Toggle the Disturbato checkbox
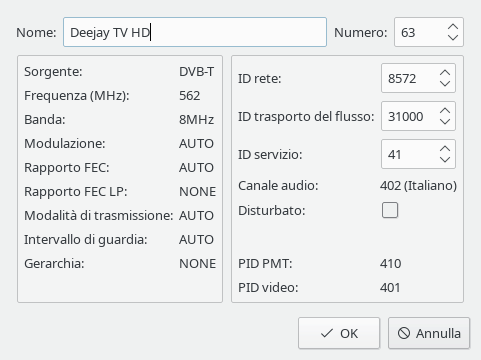 [390, 210]
